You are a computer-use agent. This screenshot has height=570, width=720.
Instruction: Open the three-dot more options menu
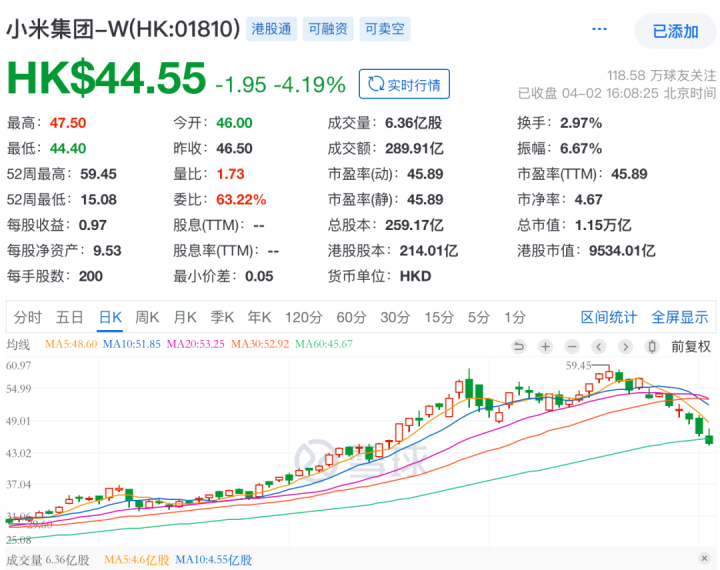599,29
